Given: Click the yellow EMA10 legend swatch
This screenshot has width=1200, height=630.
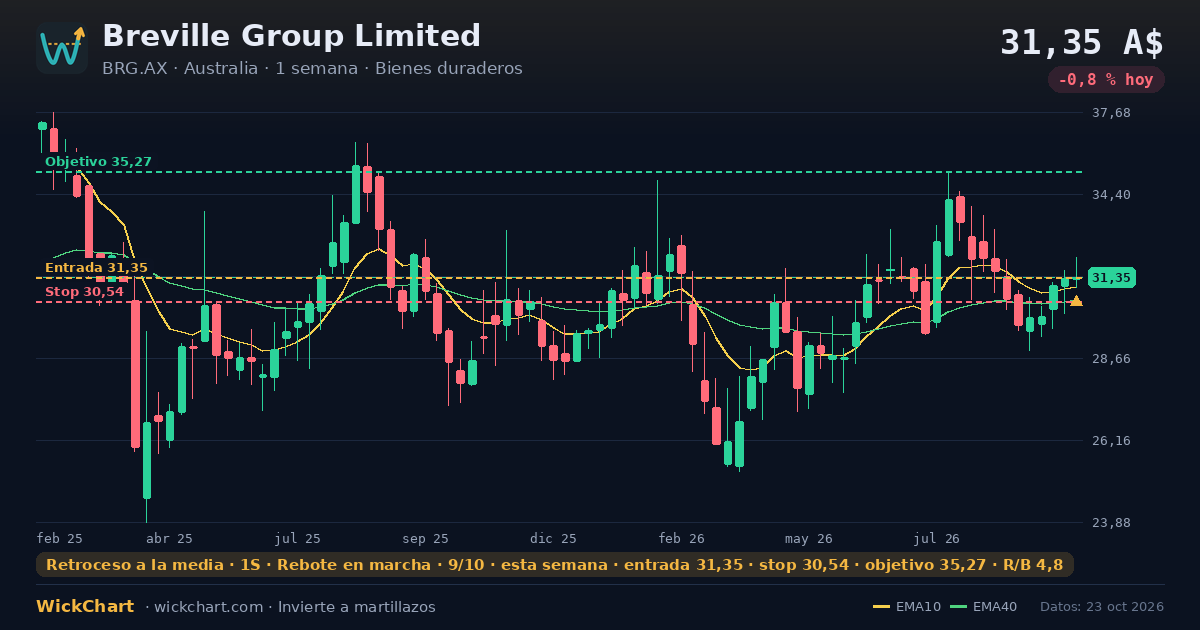Looking at the screenshot, I should (x=881, y=607).
